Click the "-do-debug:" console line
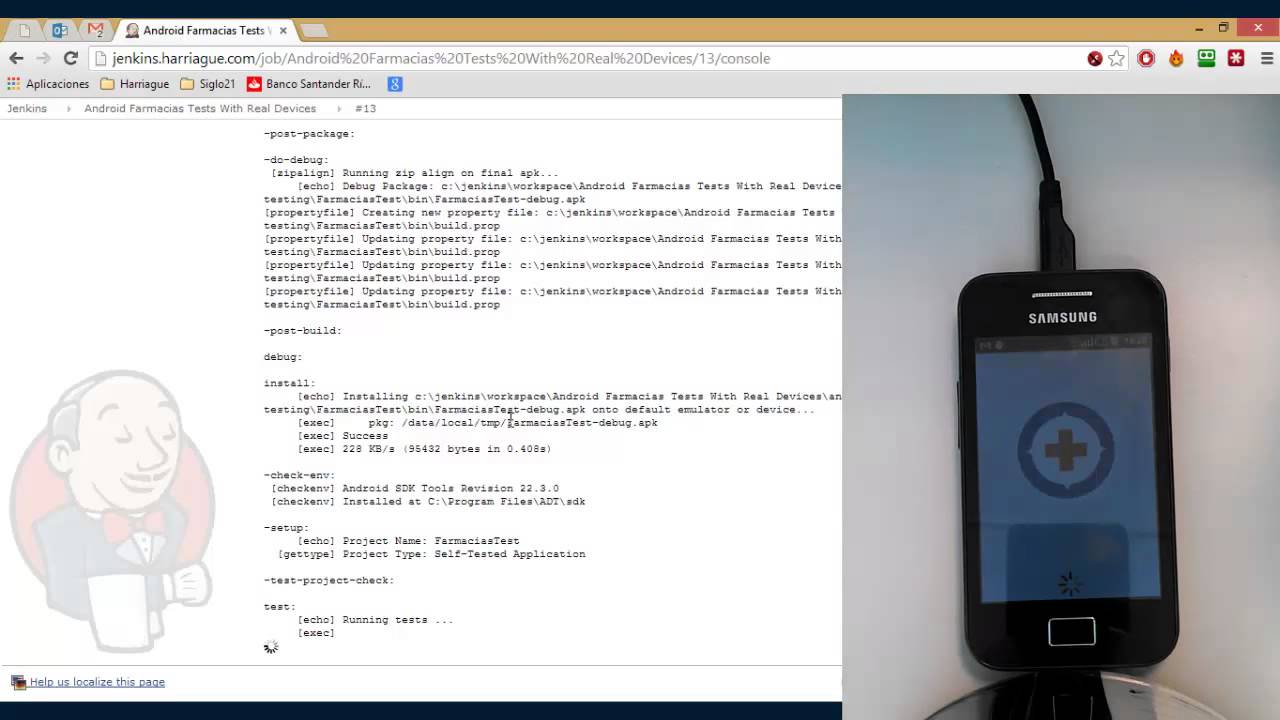 click(x=296, y=160)
